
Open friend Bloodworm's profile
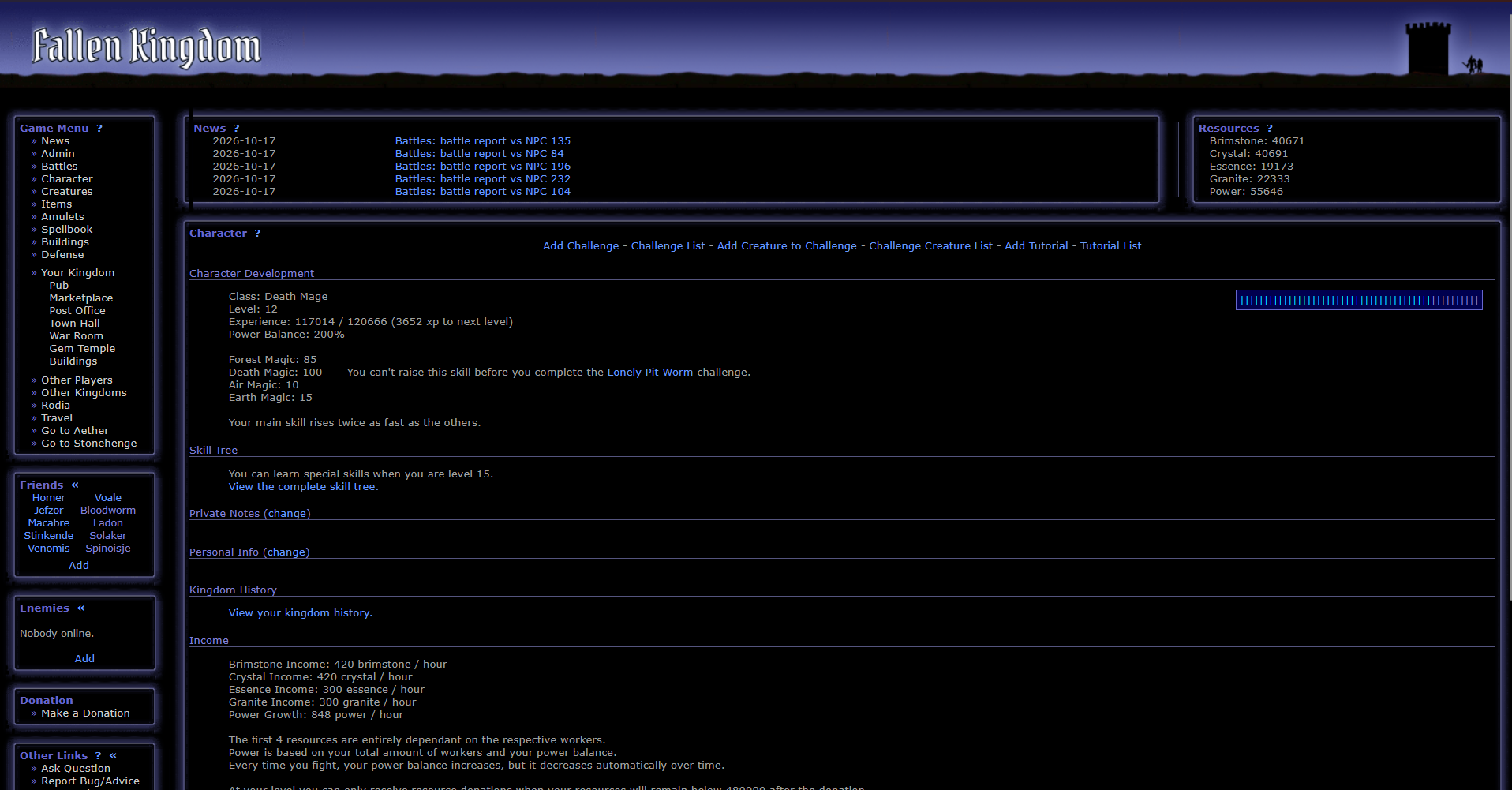[x=108, y=511]
